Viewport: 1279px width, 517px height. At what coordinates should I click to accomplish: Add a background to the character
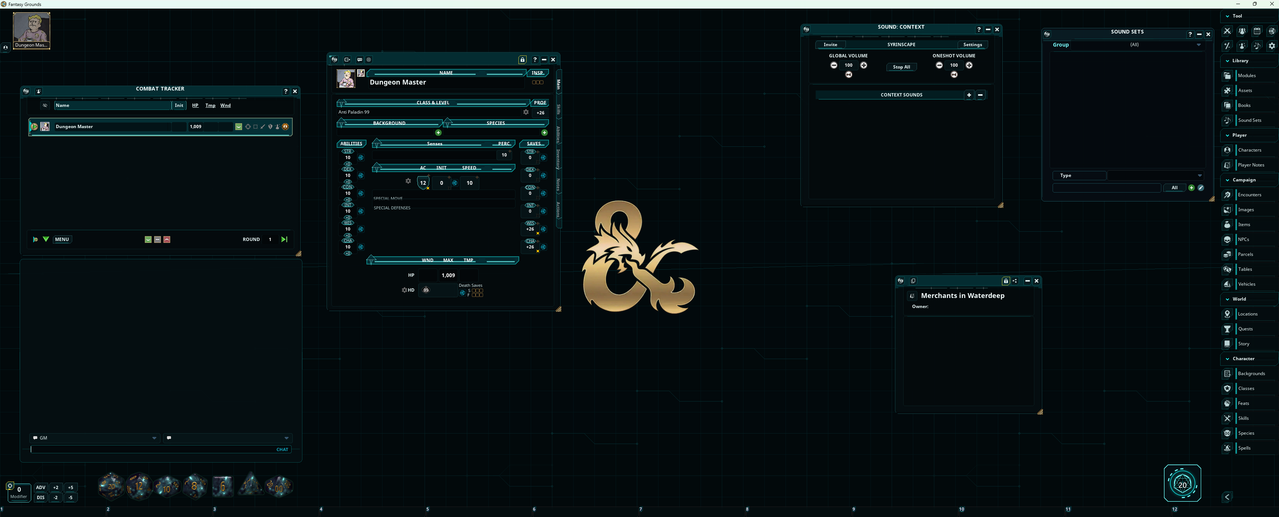[x=438, y=132]
